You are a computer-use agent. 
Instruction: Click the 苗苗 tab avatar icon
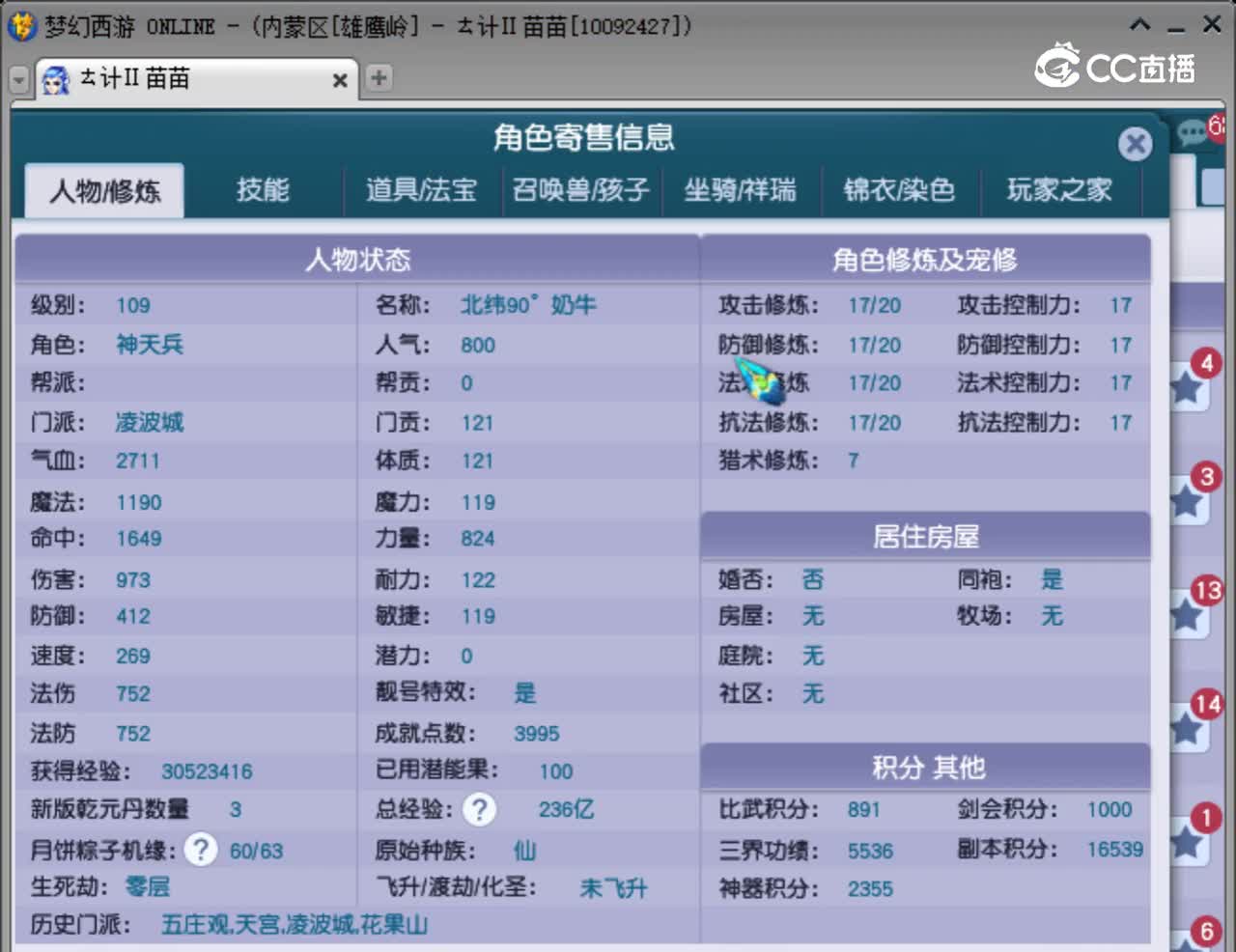[56, 79]
